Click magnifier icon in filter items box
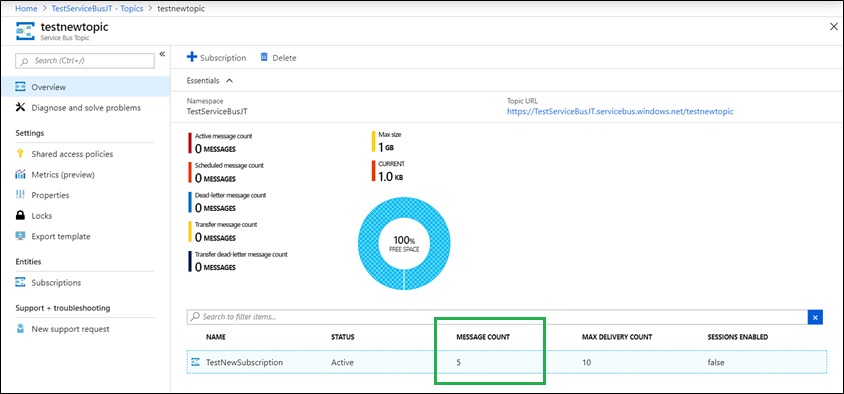844x394 pixels. pyautogui.click(x=195, y=317)
